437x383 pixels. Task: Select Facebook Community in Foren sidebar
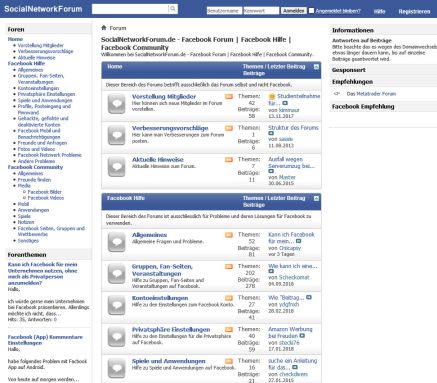(x=35, y=167)
